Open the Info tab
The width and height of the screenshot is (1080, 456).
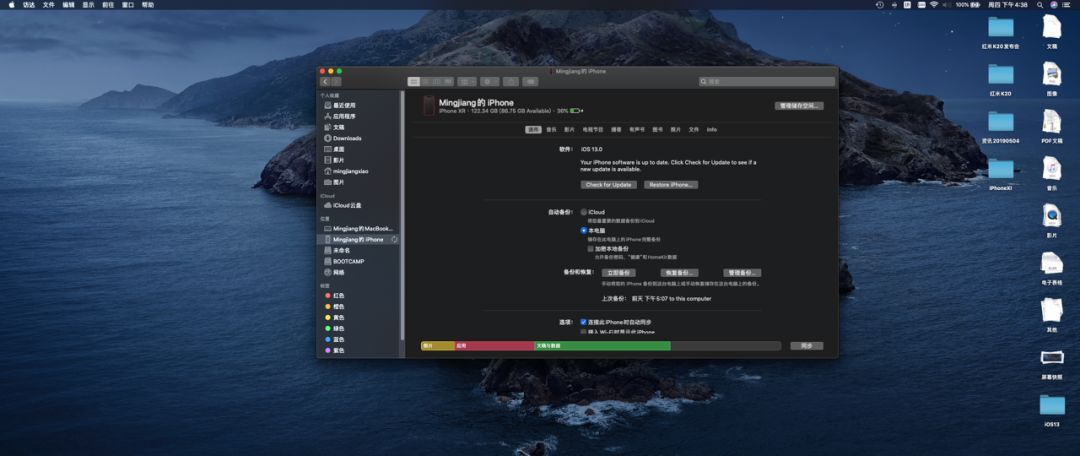[x=711, y=129]
